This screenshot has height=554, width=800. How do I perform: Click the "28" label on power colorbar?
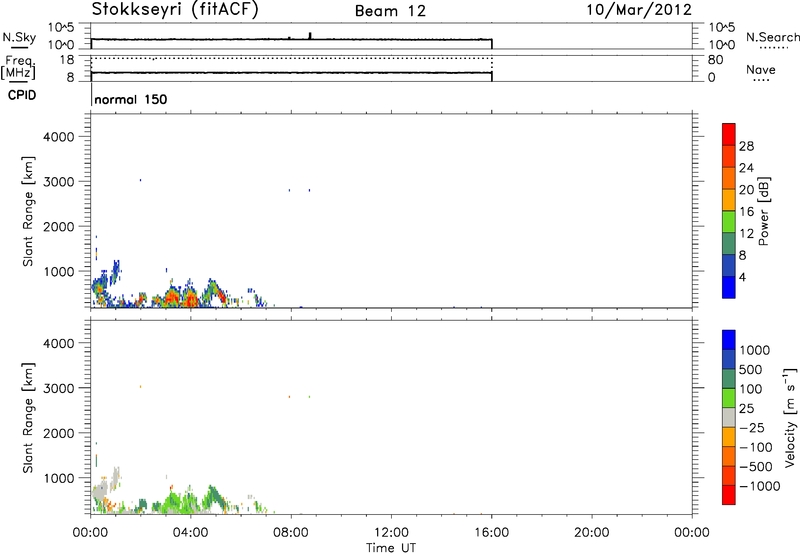click(x=746, y=146)
